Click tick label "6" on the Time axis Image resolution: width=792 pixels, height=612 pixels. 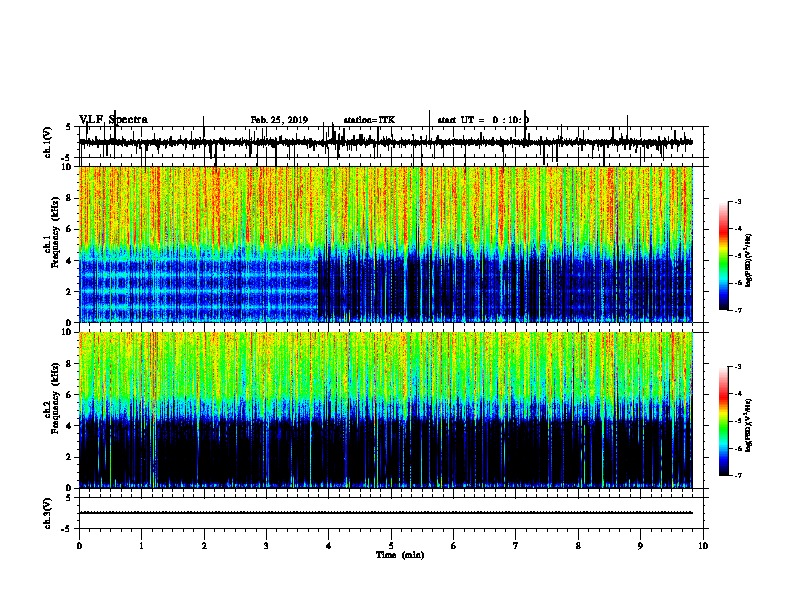[454, 546]
